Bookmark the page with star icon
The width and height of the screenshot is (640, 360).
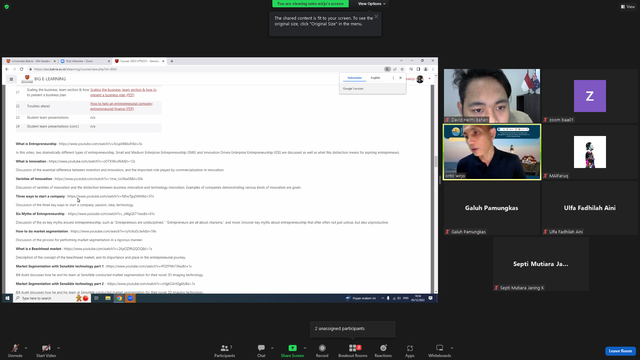(402, 69)
